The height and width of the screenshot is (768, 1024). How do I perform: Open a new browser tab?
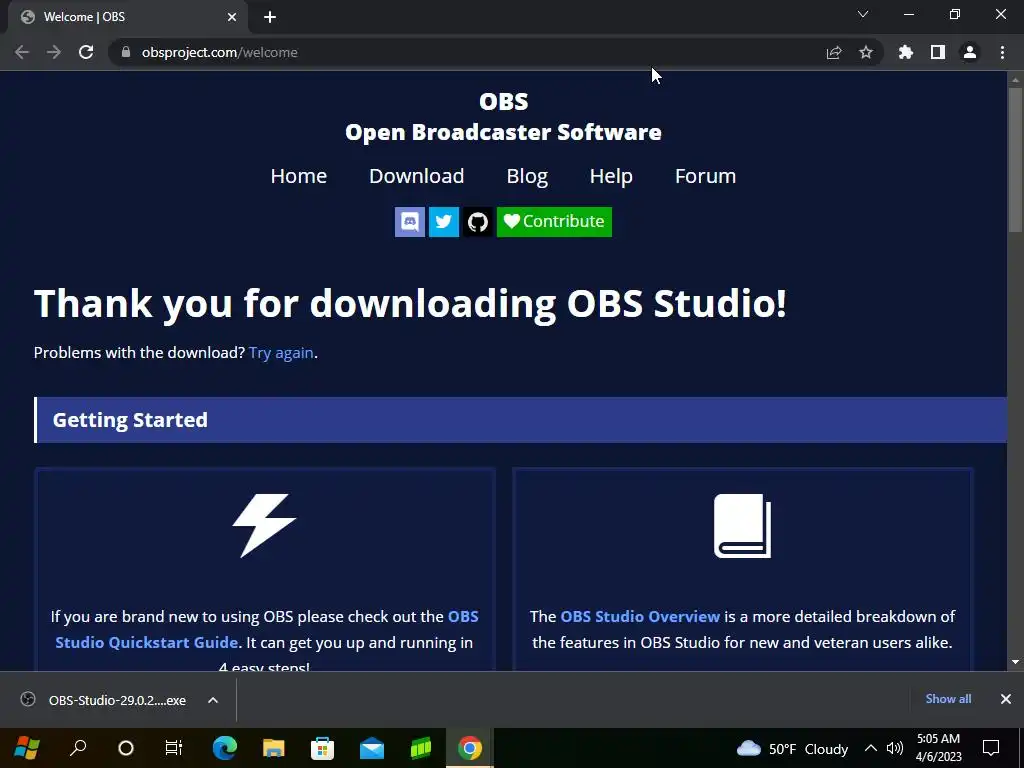pyautogui.click(x=270, y=17)
